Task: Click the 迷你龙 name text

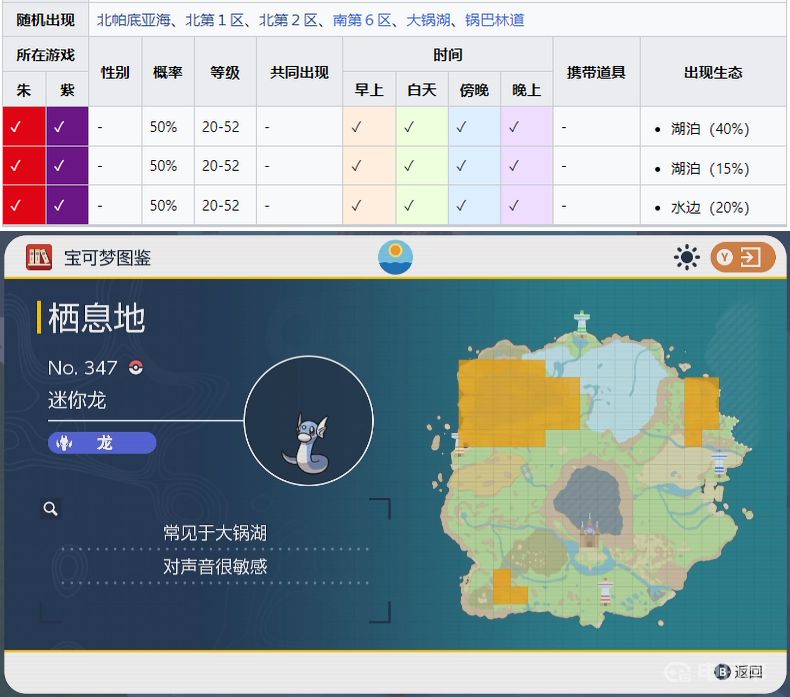Action: click(x=77, y=401)
